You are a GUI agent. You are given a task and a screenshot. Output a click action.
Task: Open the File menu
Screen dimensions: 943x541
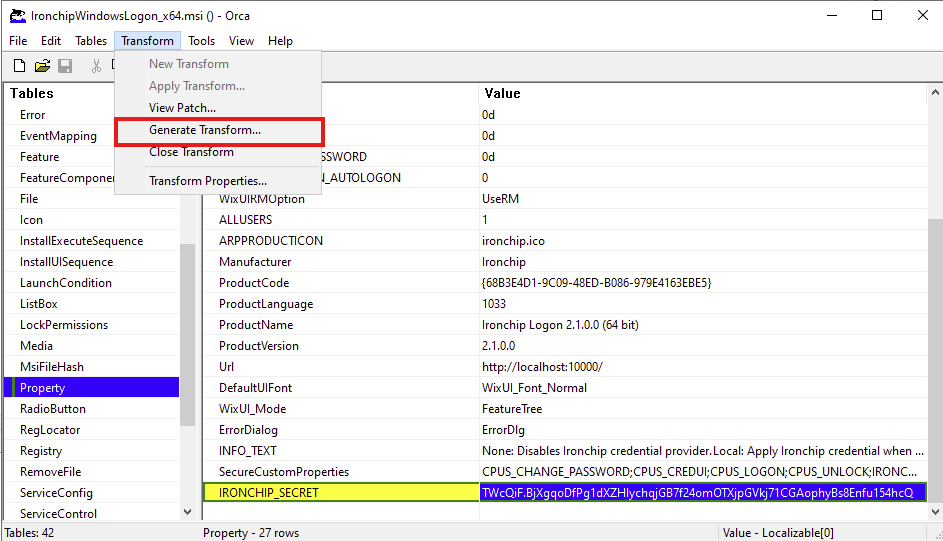coord(18,41)
